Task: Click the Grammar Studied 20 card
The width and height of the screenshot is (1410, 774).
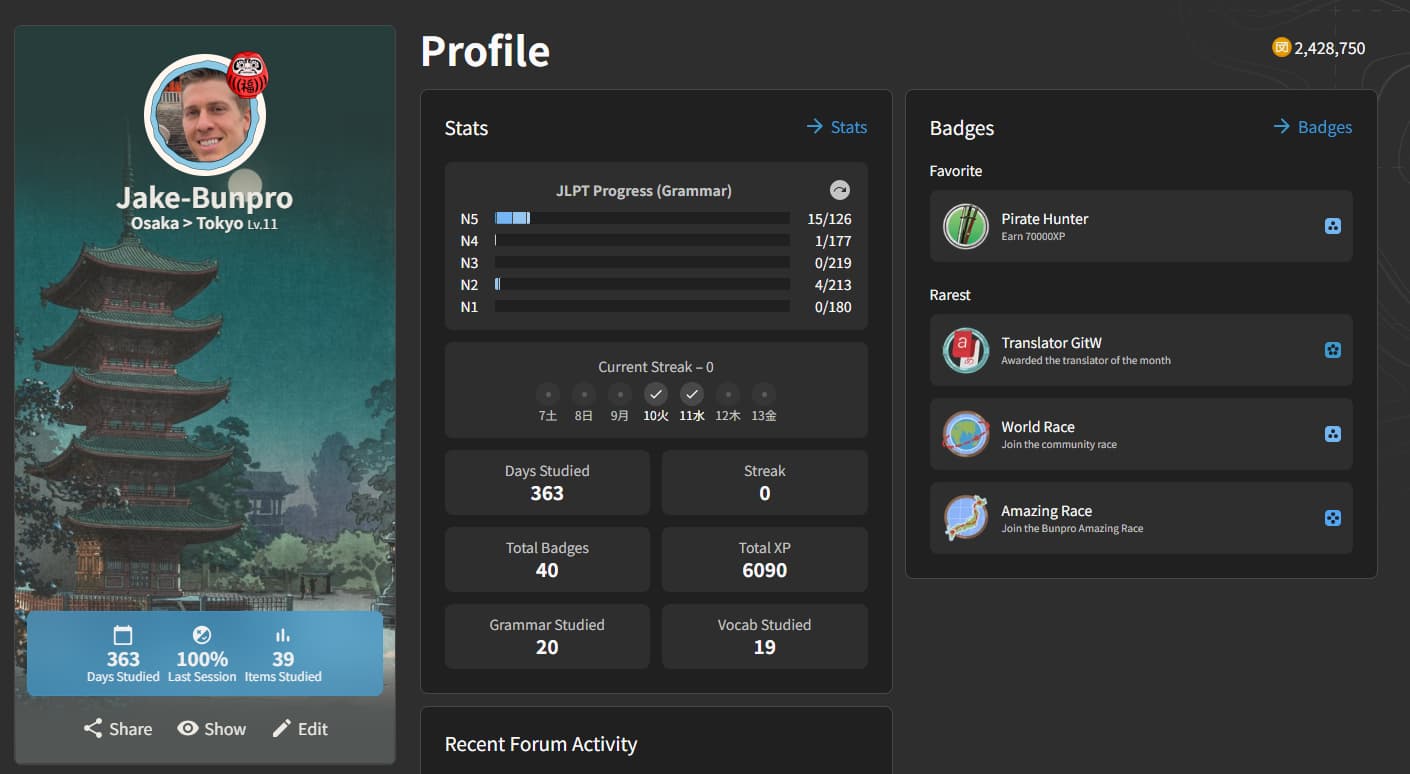Action: (547, 636)
